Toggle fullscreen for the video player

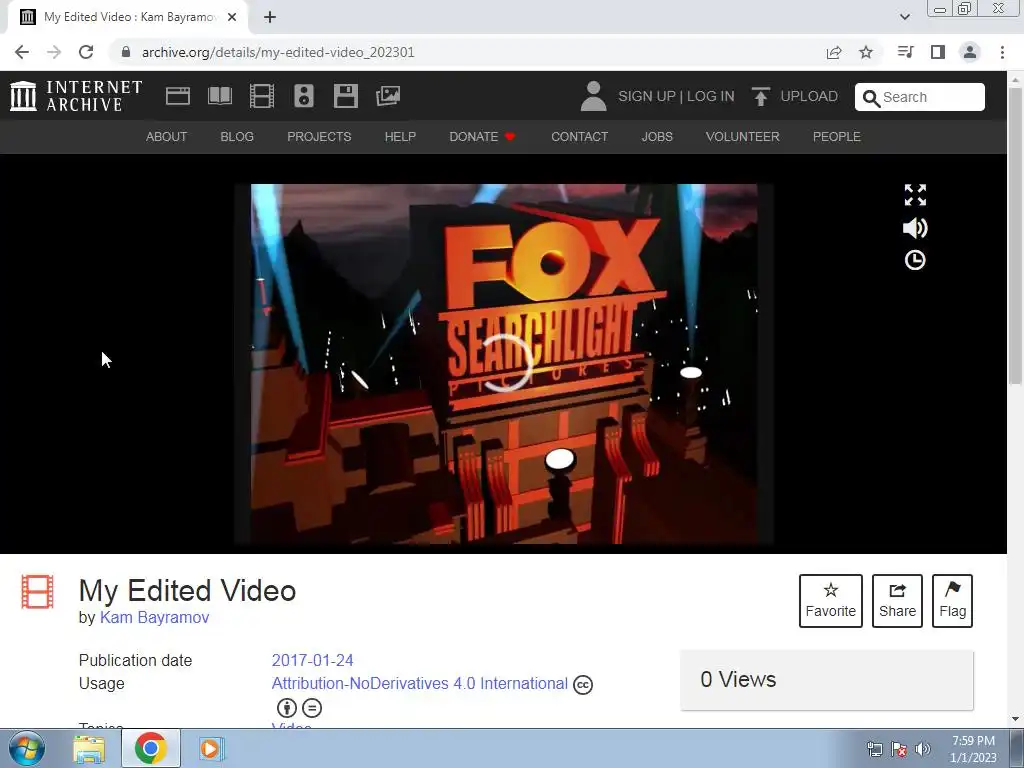[915, 195]
